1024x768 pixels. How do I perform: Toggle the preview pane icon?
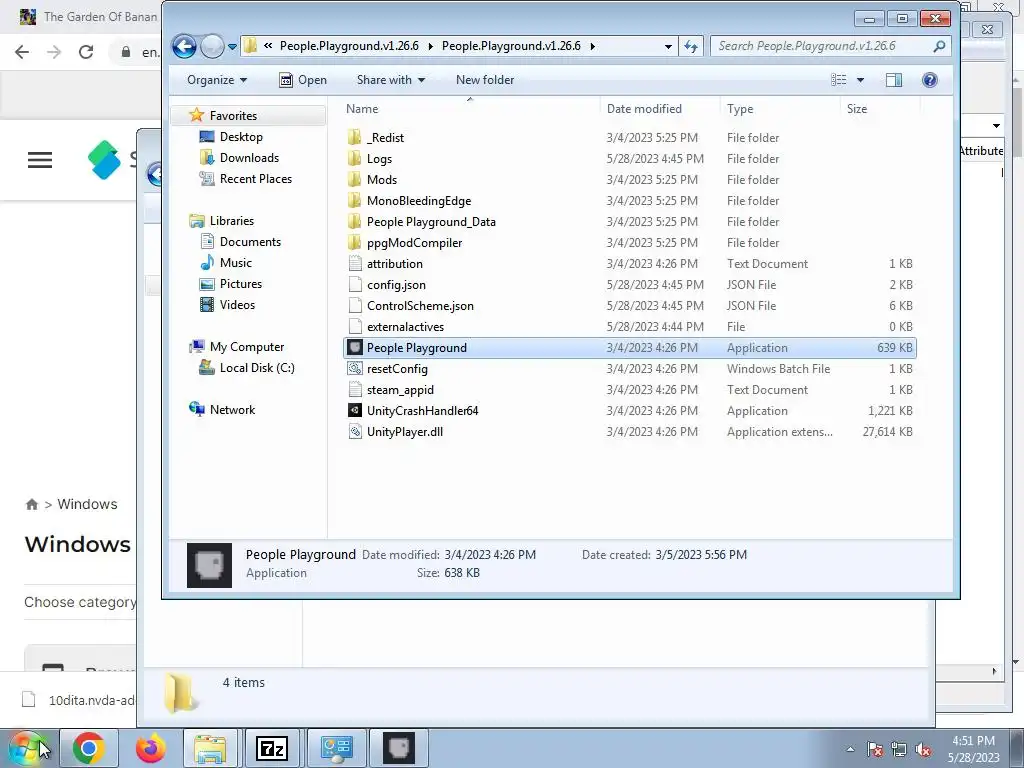click(x=893, y=80)
